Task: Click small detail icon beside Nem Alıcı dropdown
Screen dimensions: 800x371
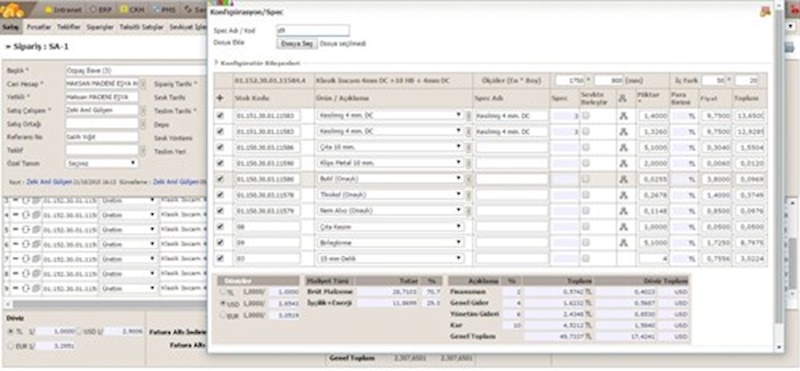Action: (468, 211)
